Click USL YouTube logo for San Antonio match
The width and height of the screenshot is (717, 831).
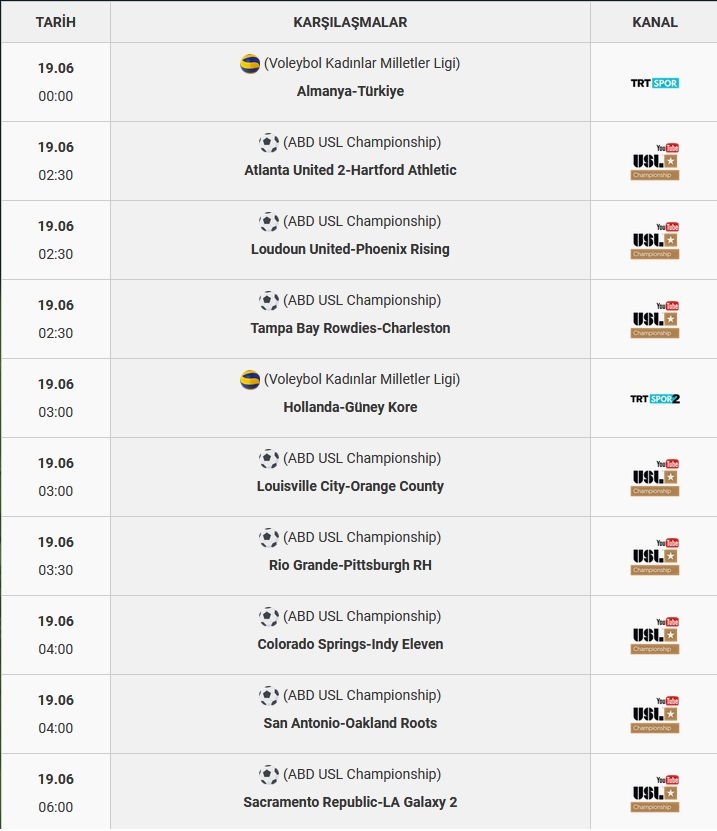[654, 714]
